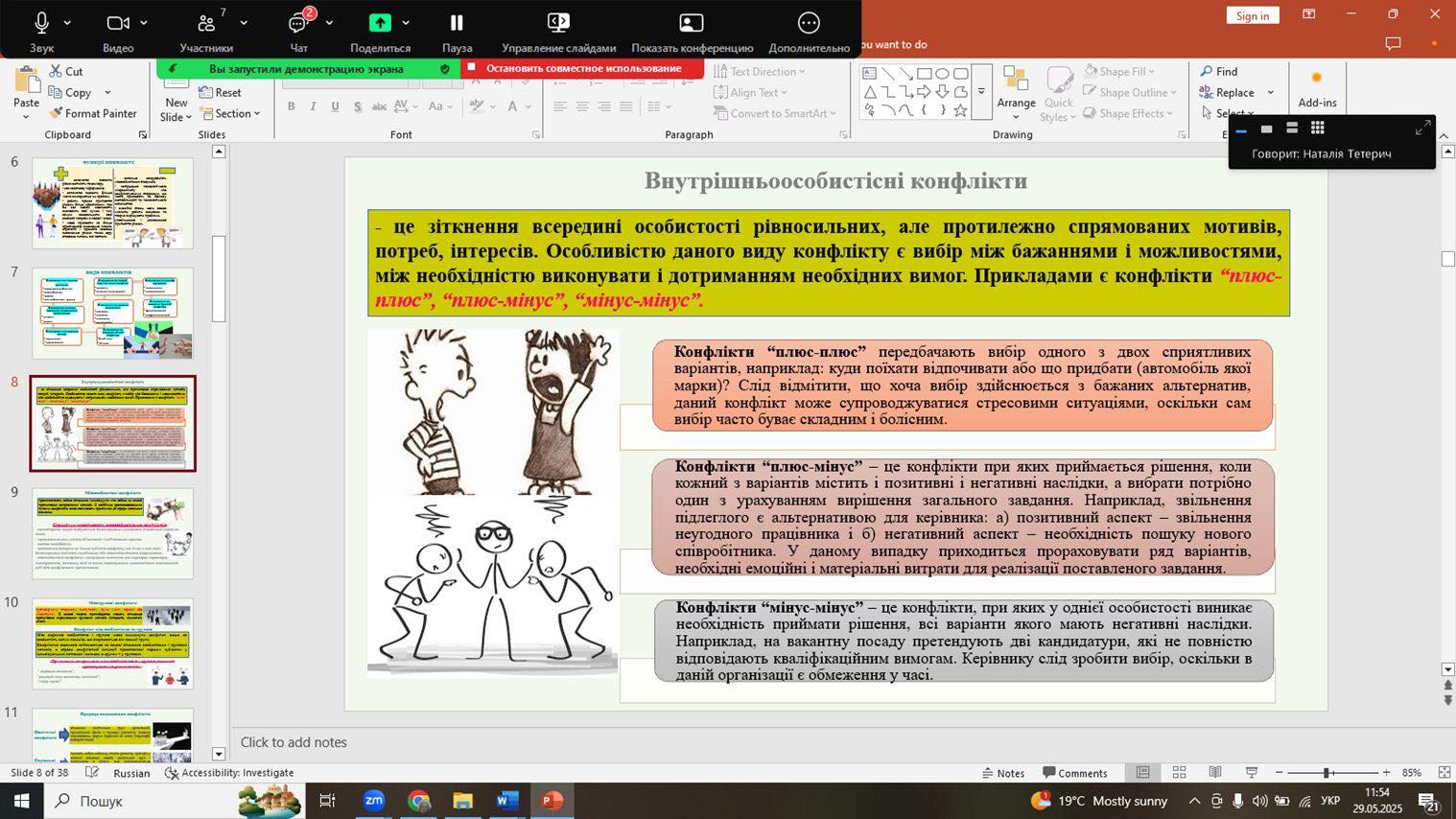Click the Format Painter tool

pyautogui.click(x=93, y=113)
